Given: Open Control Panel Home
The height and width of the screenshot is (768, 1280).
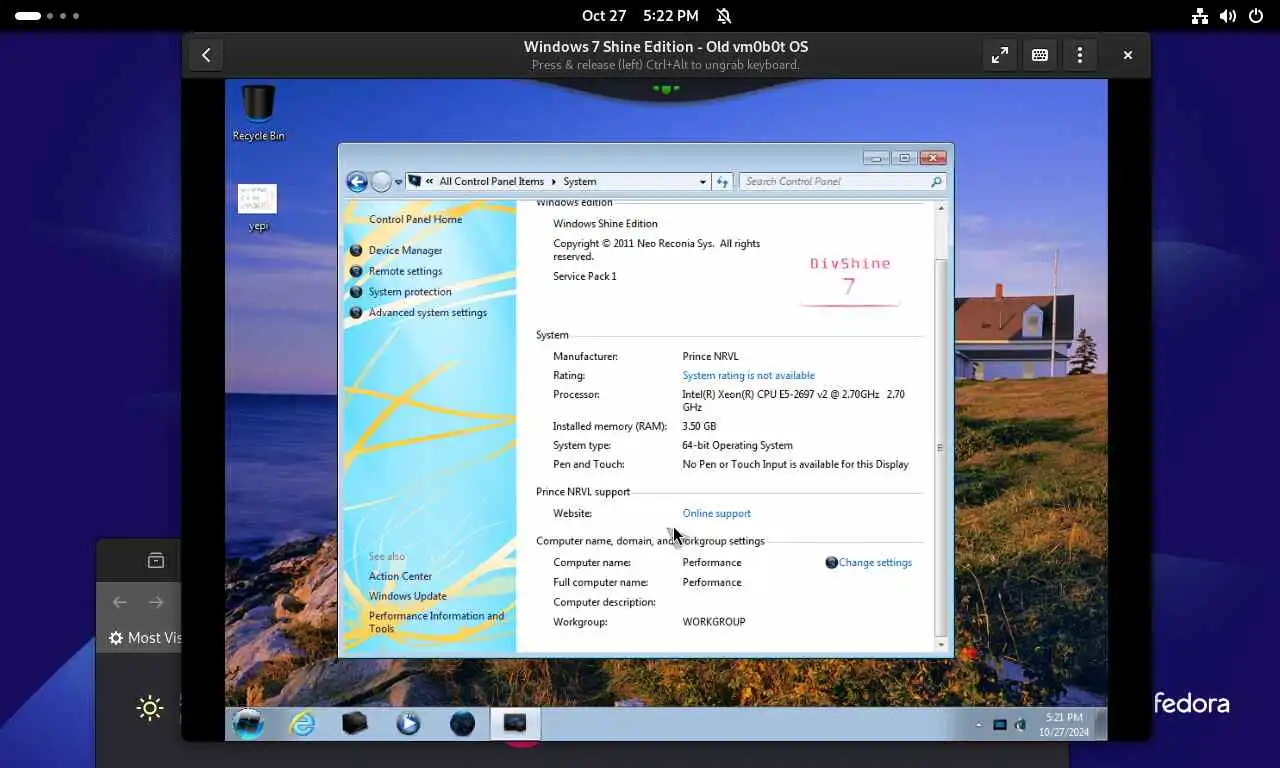Looking at the screenshot, I should pyautogui.click(x=415, y=219).
